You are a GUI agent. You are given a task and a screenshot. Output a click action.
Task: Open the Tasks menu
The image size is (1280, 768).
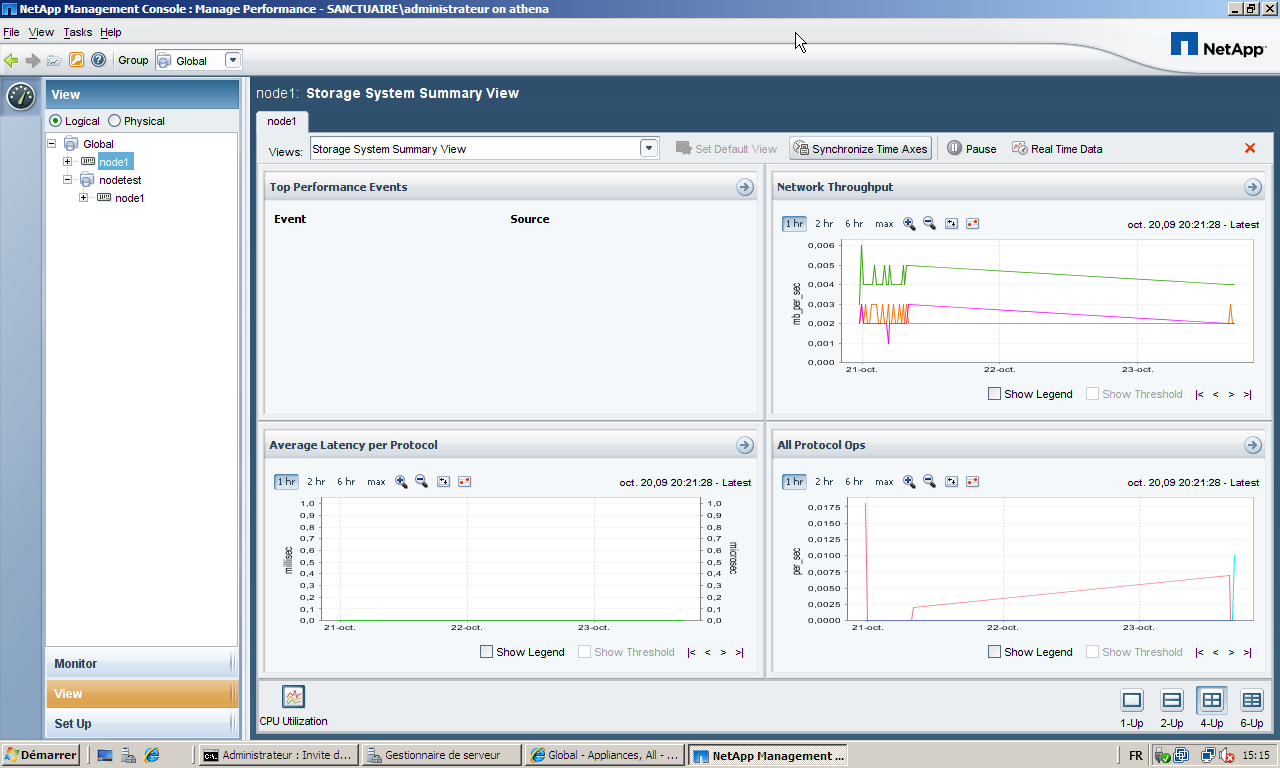(x=77, y=32)
